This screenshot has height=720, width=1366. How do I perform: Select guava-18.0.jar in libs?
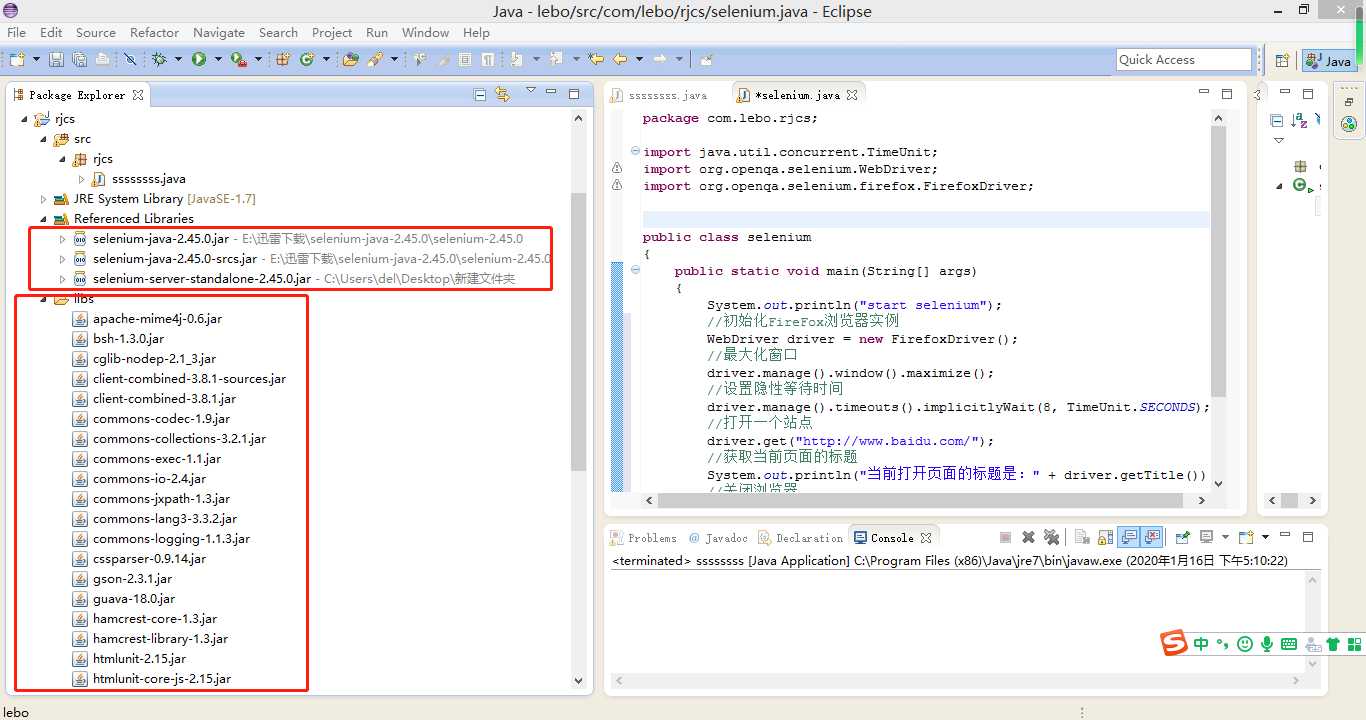[x=134, y=599]
